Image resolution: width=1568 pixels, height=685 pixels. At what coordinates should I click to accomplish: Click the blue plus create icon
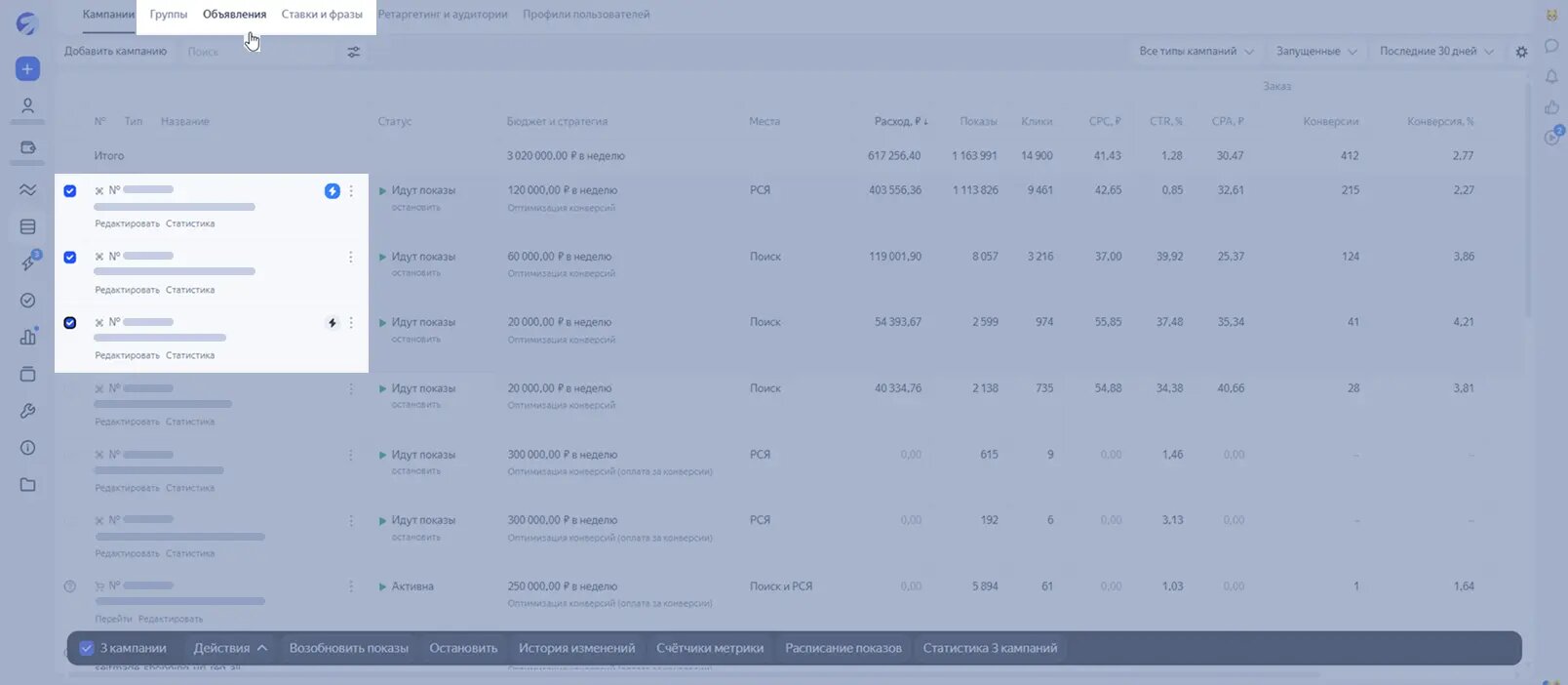27,69
